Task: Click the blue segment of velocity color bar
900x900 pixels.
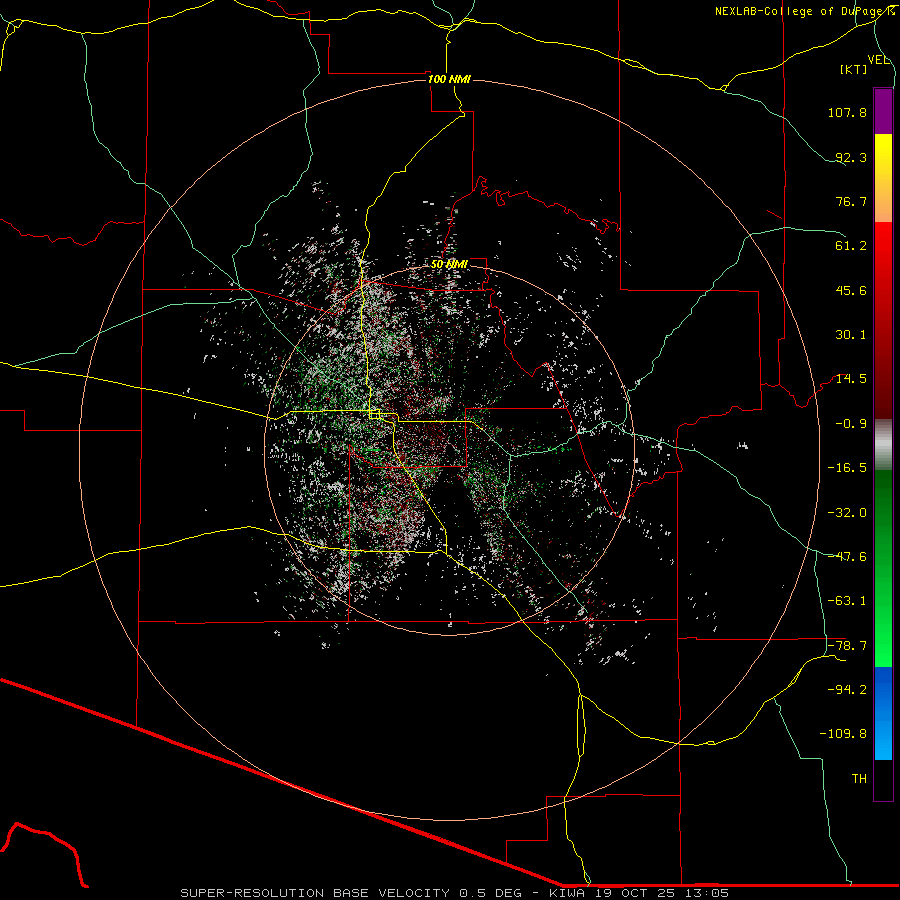Action: tap(883, 713)
